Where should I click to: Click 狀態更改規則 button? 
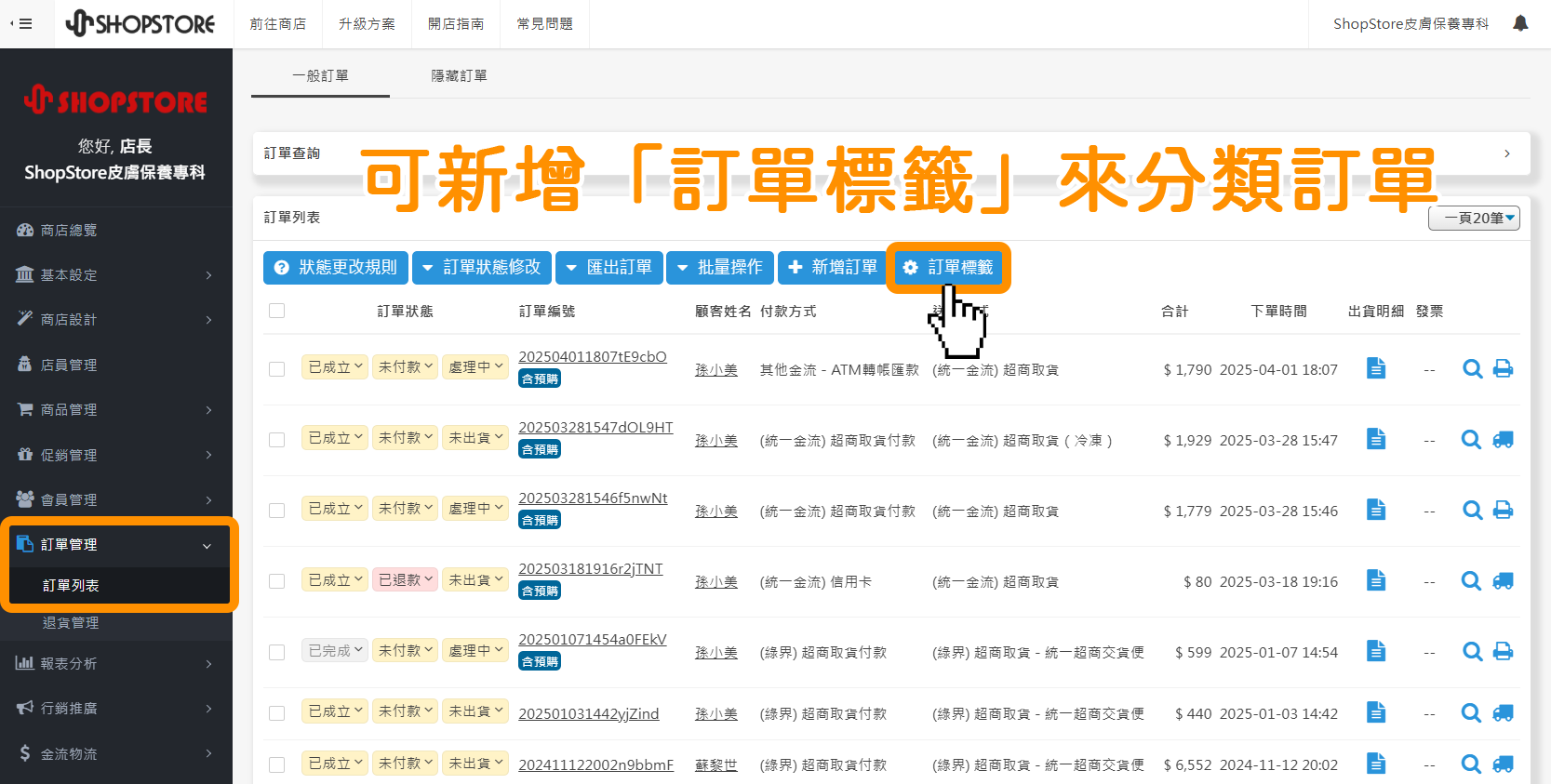(x=336, y=268)
